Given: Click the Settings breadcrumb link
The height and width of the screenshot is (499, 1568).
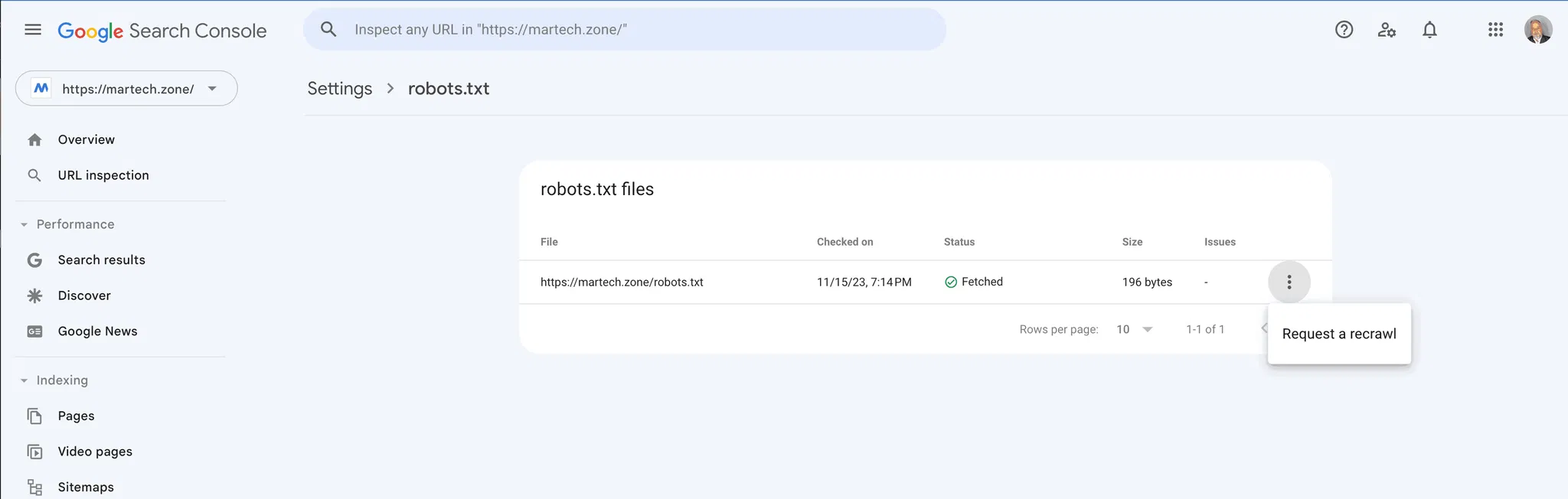Looking at the screenshot, I should point(339,89).
